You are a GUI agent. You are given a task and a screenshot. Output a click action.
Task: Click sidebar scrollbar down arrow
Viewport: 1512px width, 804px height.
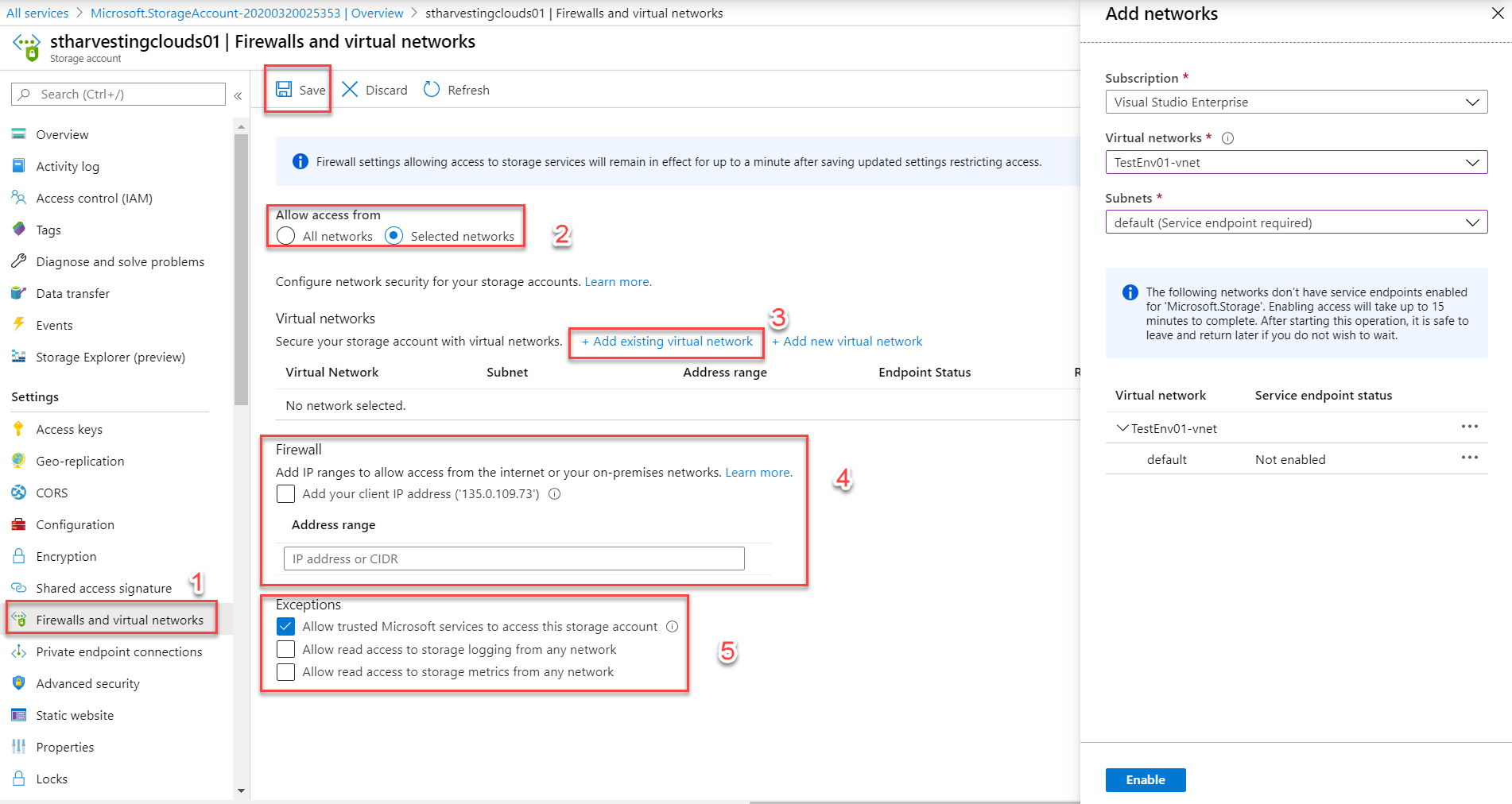[241, 791]
